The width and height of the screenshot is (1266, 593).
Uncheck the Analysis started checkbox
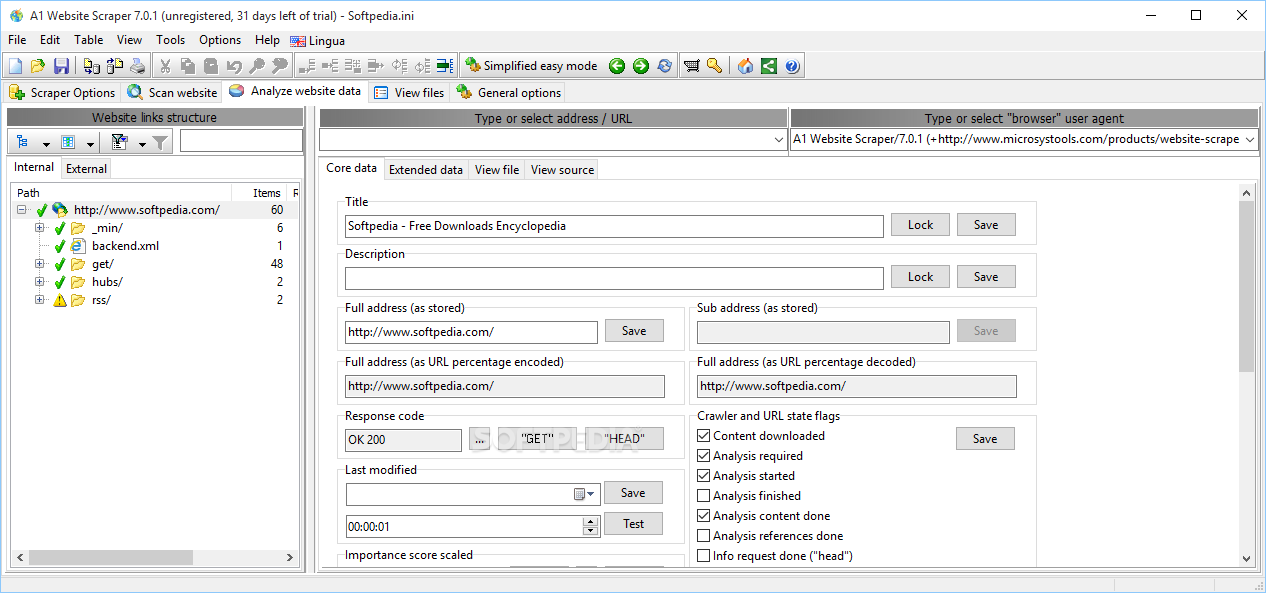pos(704,476)
